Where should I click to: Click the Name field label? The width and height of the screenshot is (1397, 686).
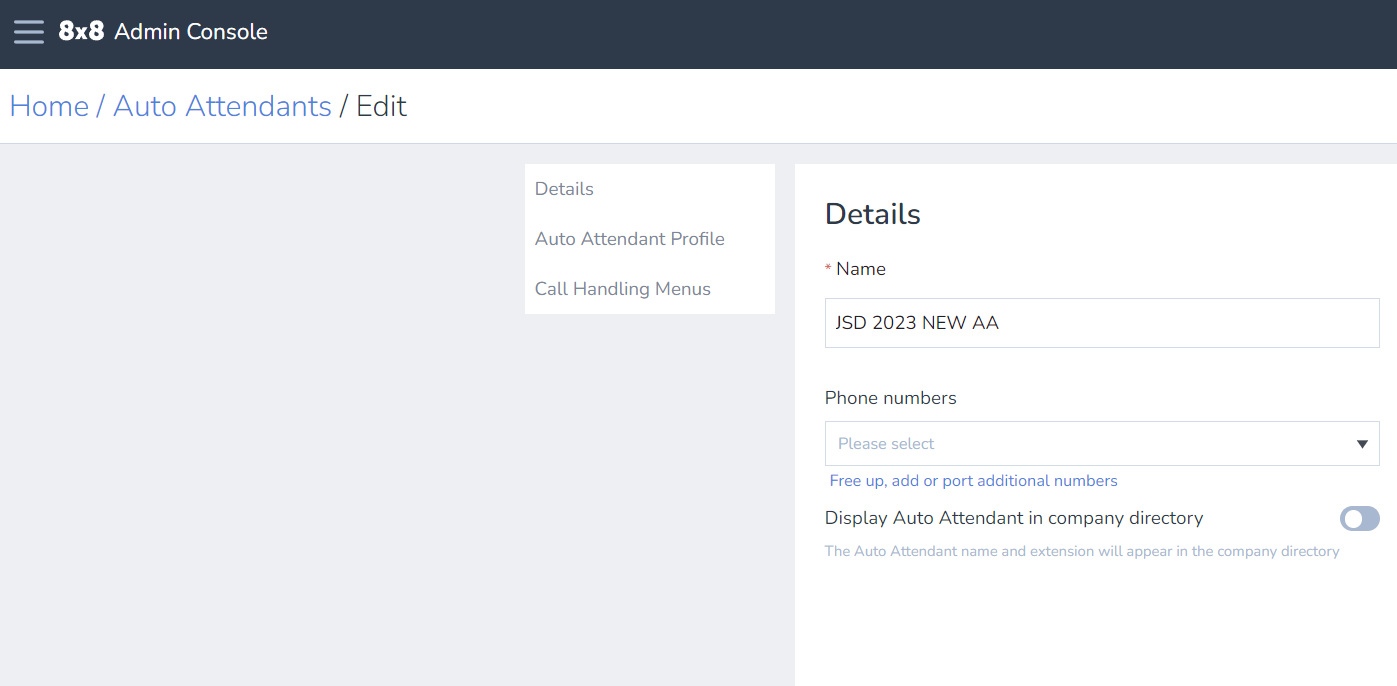point(861,269)
